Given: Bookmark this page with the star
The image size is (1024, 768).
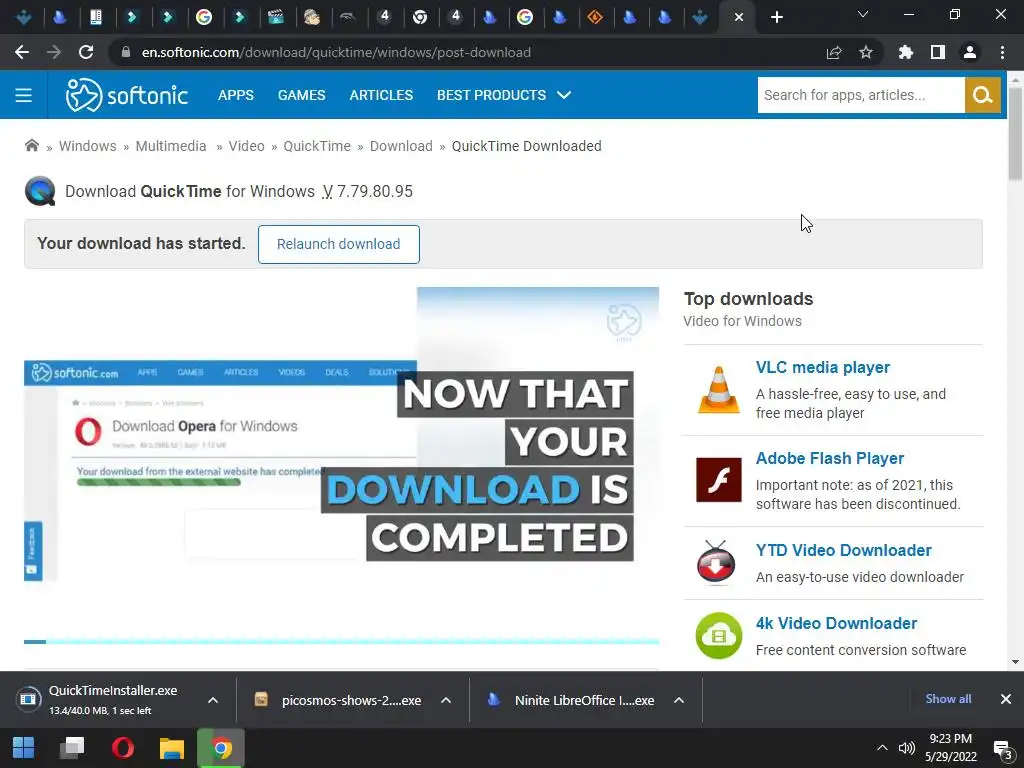Looking at the screenshot, I should (x=866, y=52).
